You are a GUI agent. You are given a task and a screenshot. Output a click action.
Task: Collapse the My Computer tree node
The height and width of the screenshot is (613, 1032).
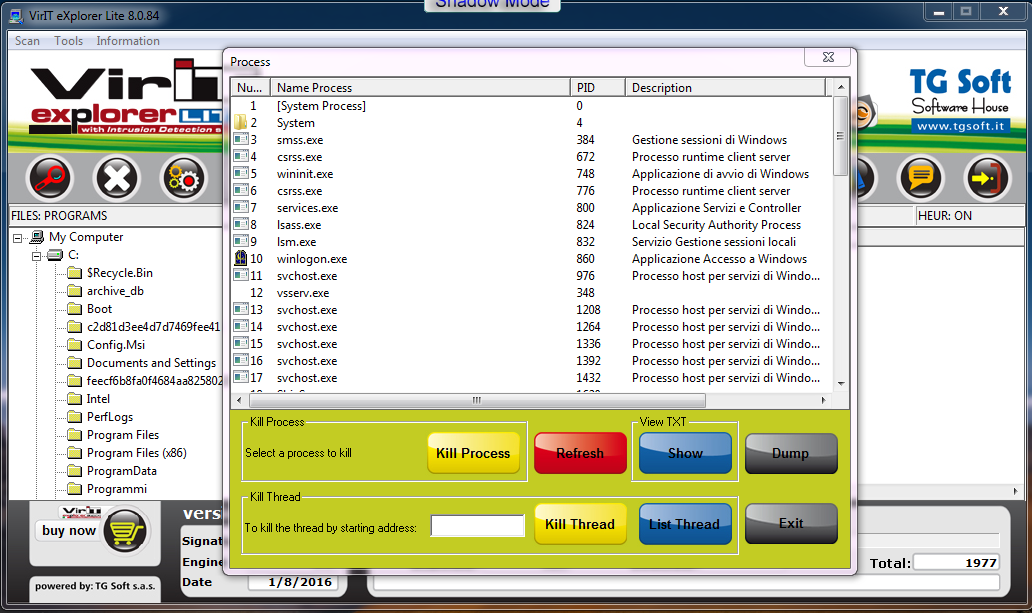pos(18,238)
